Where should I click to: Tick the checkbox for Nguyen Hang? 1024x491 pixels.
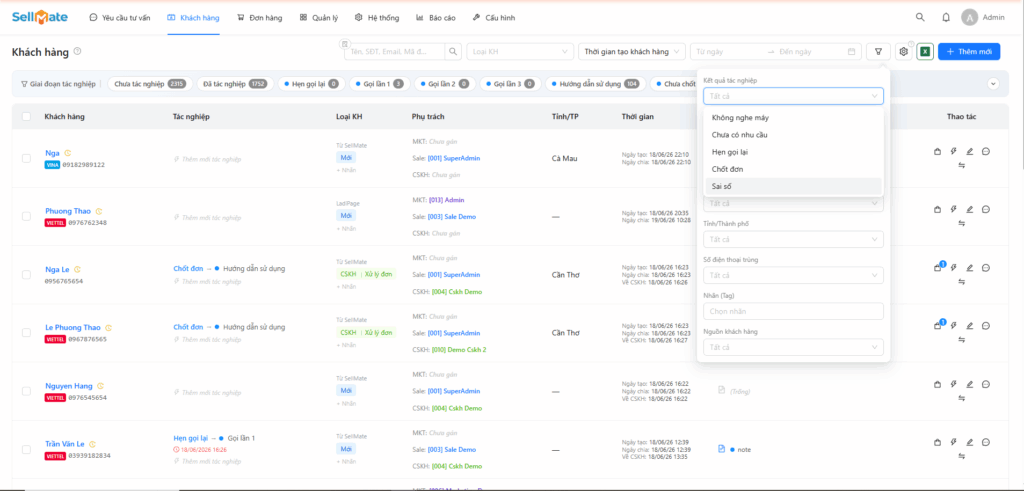(x=26, y=391)
